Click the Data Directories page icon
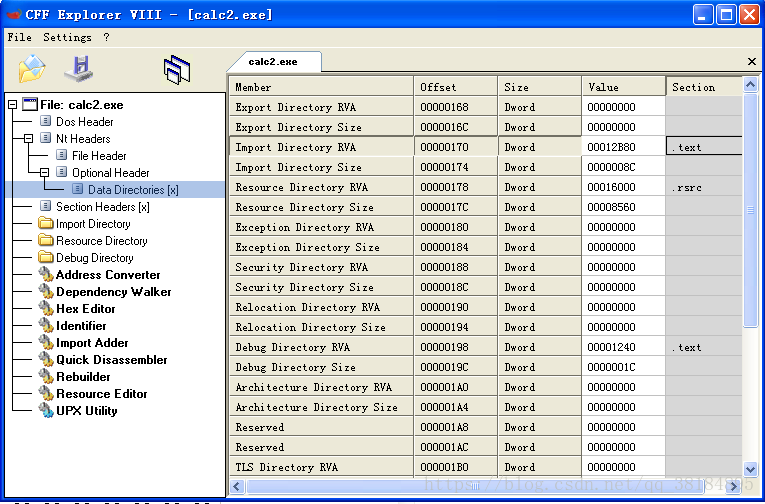765x504 pixels. [78, 189]
